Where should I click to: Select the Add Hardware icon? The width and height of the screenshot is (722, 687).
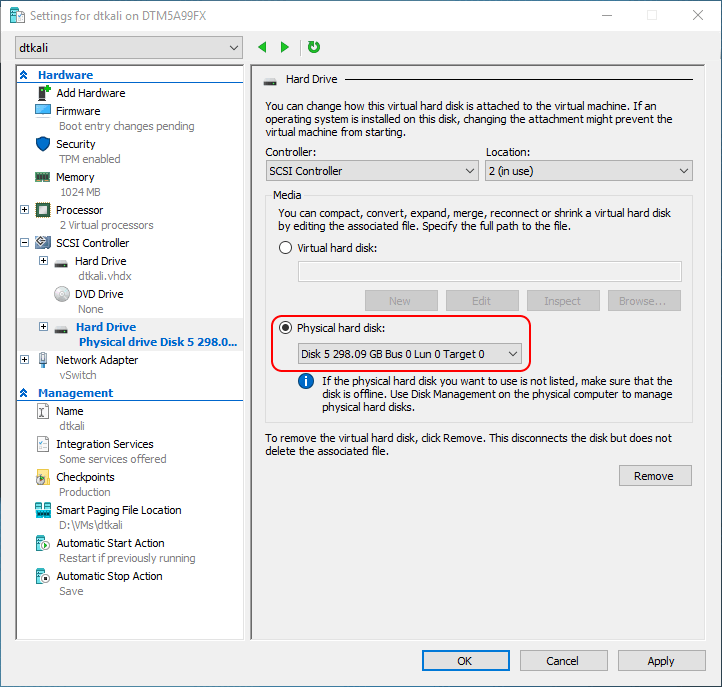pos(43,93)
